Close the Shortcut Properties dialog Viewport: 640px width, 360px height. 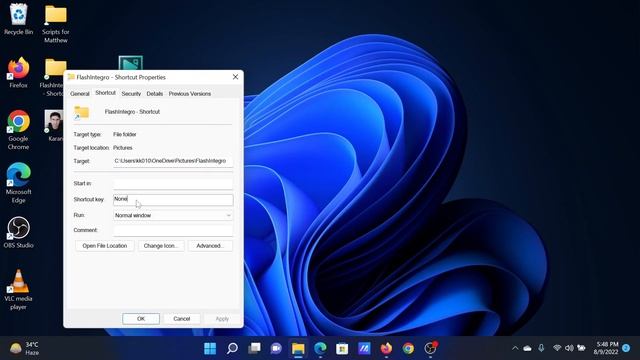click(236, 77)
